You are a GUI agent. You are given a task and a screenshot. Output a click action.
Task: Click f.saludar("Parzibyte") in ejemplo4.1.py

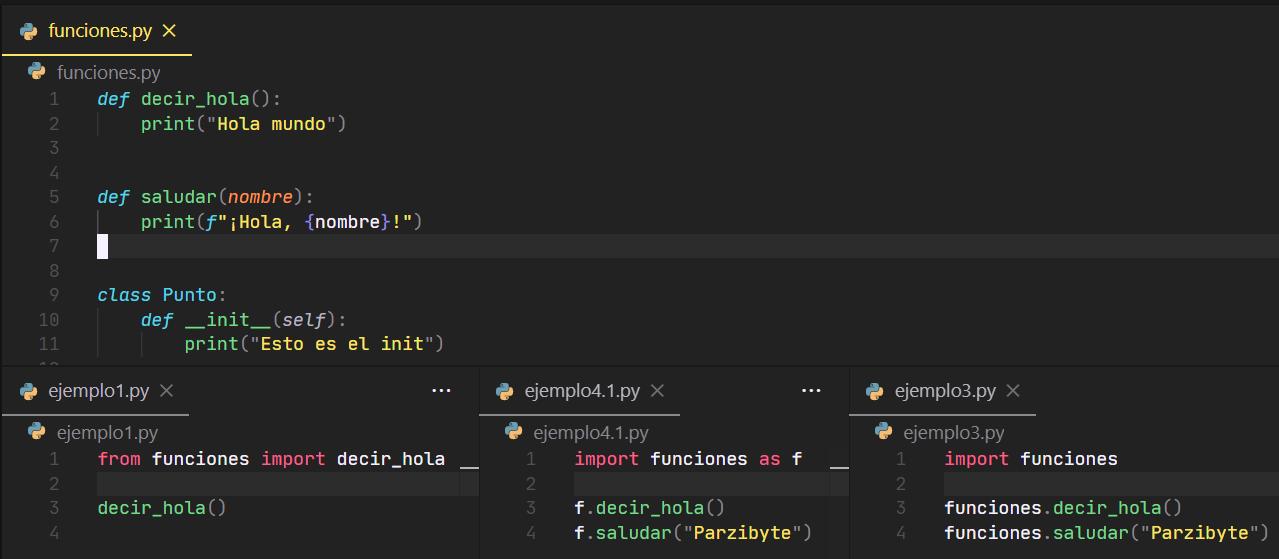[x=693, y=533]
